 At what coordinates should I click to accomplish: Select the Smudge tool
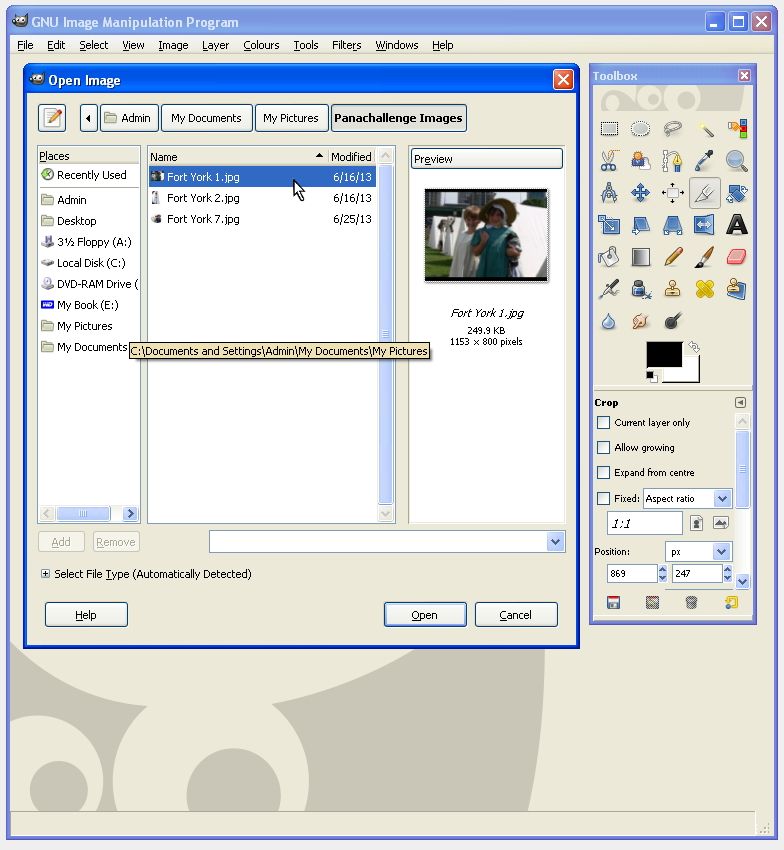[640, 321]
